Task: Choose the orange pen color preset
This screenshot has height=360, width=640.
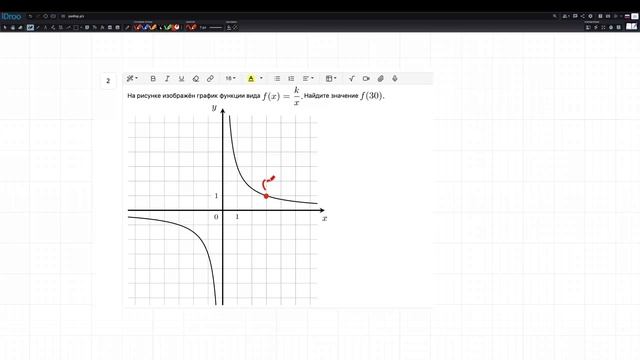Action: [153, 27]
